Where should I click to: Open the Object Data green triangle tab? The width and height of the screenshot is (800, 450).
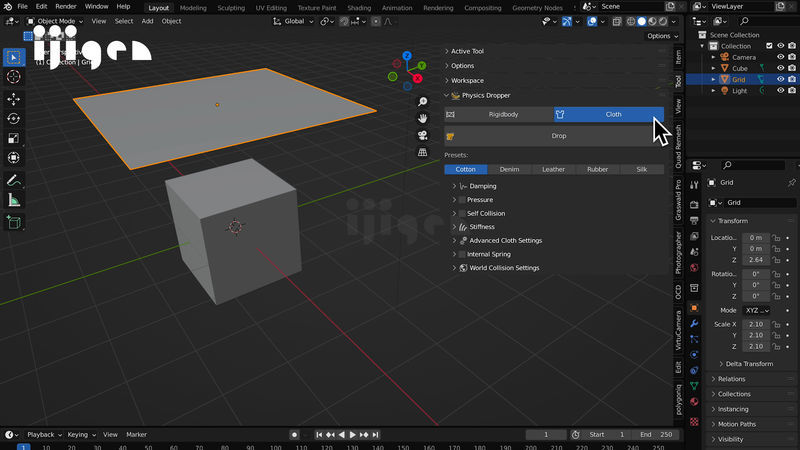click(x=694, y=386)
